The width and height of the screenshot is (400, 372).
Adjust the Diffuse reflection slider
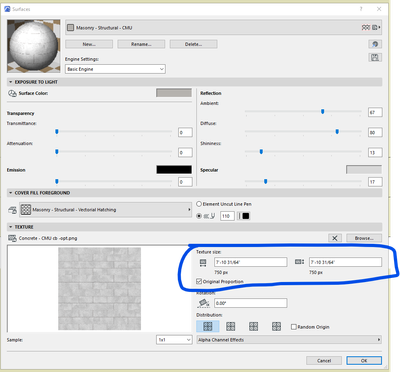pos(337,132)
